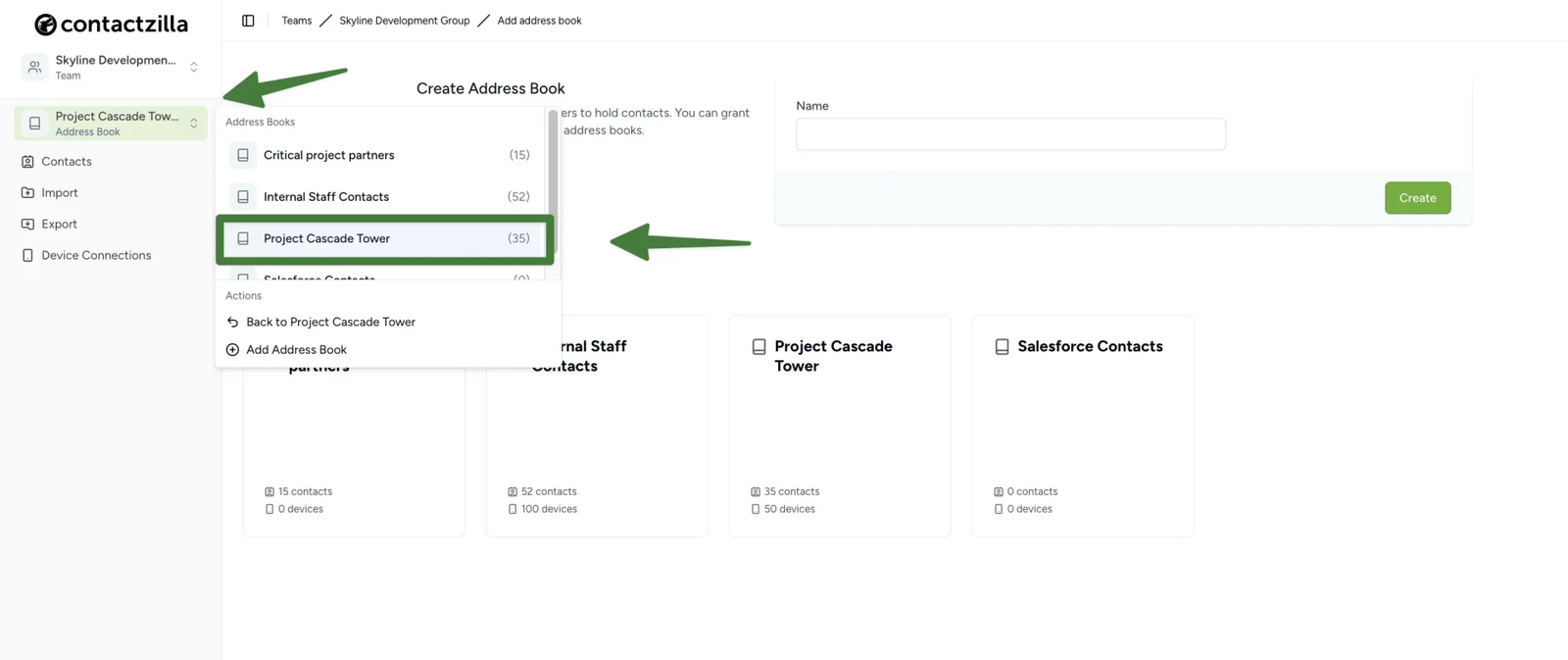Click the Actions section label in dropdown
Screen dimensions: 1568x660
click(243, 296)
